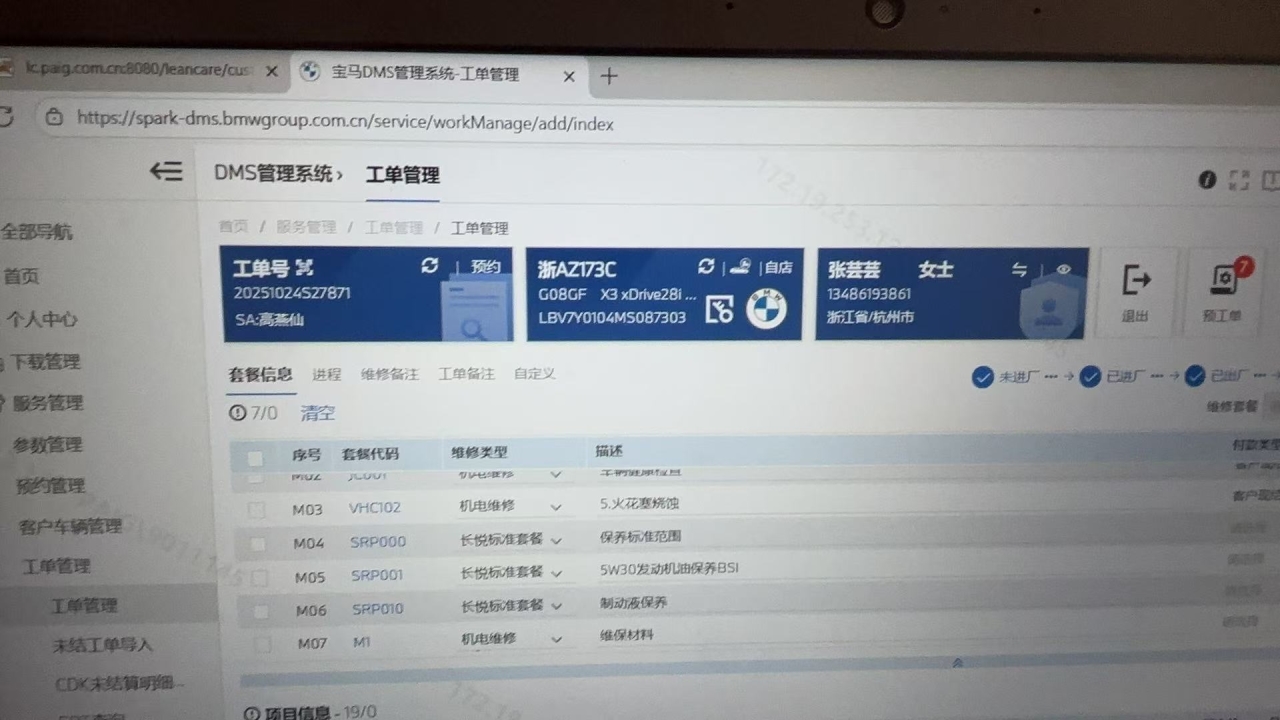Click the refresh icon on the 浙AZ173C vehicle card
1280x720 pixels.
point(706,266)
